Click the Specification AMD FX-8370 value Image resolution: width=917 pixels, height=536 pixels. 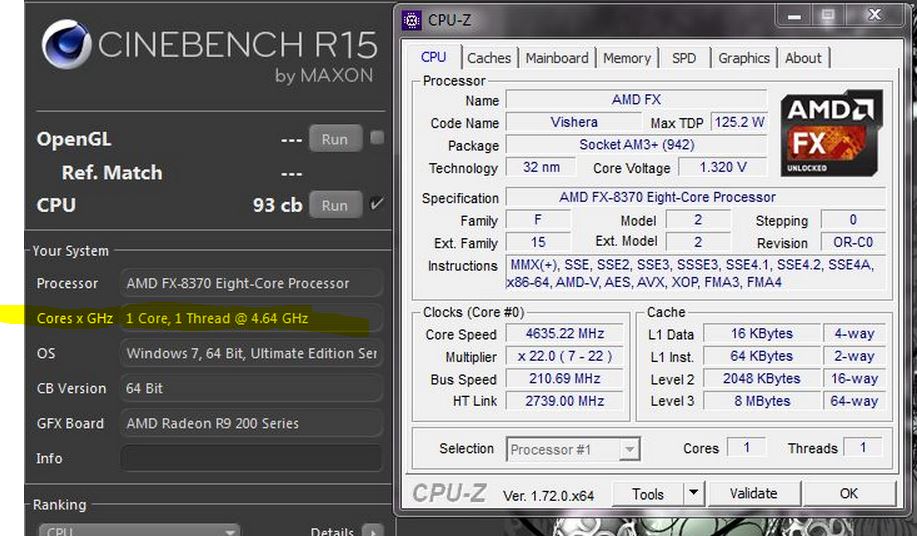click(x=695, y=197)
